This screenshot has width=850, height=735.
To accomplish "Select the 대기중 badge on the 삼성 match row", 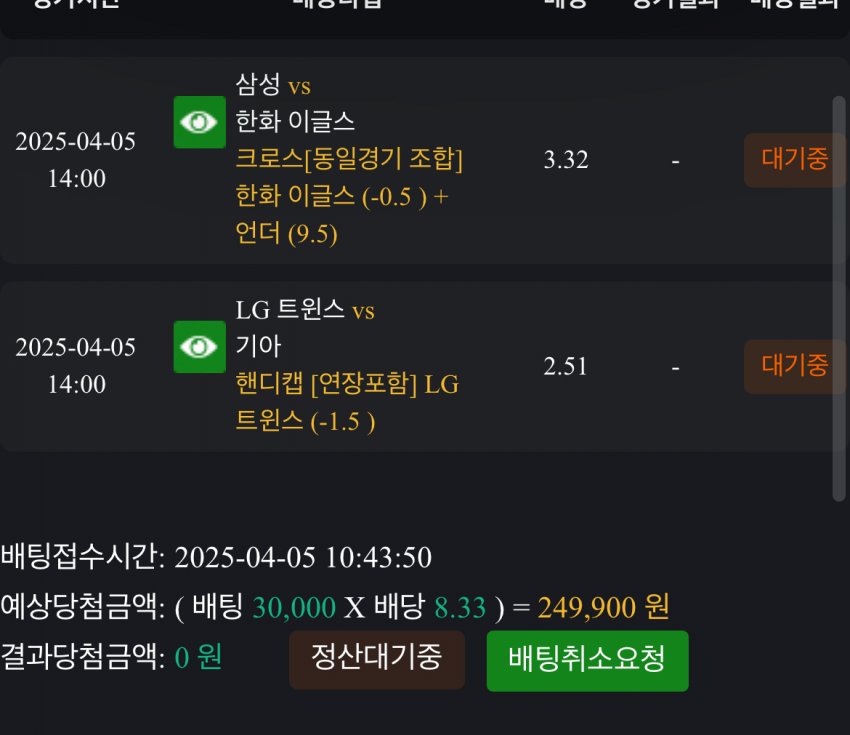I will [x=794, y=160].
